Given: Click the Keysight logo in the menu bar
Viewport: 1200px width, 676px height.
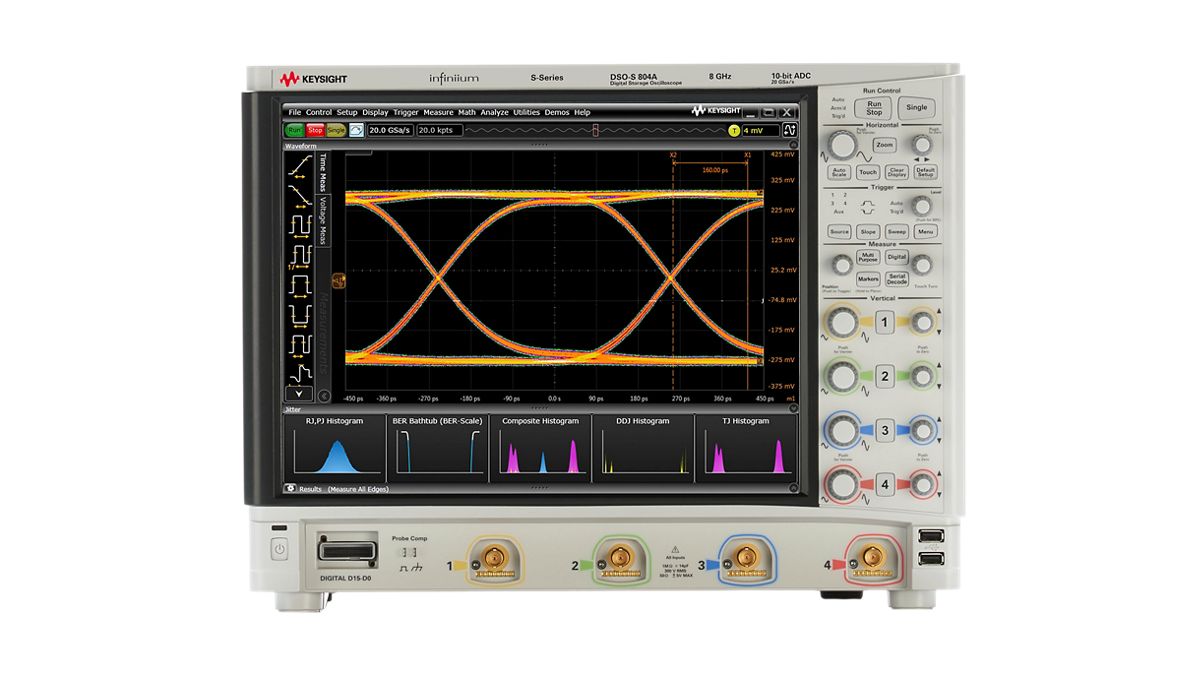Looking at the screenshot, I should (716, 112).
